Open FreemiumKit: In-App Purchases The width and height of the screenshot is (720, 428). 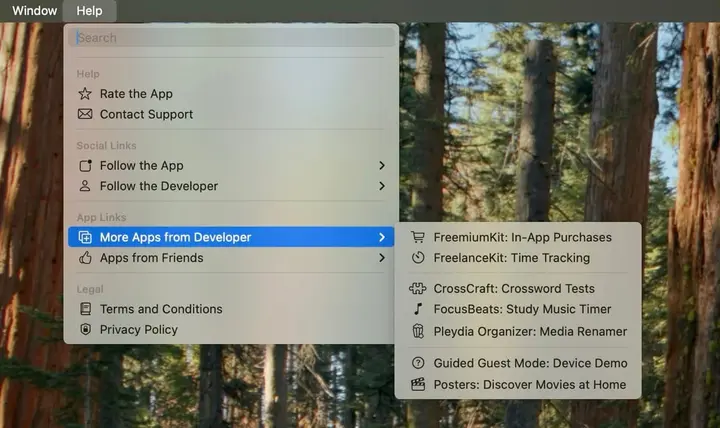click(x=518, y=237)
